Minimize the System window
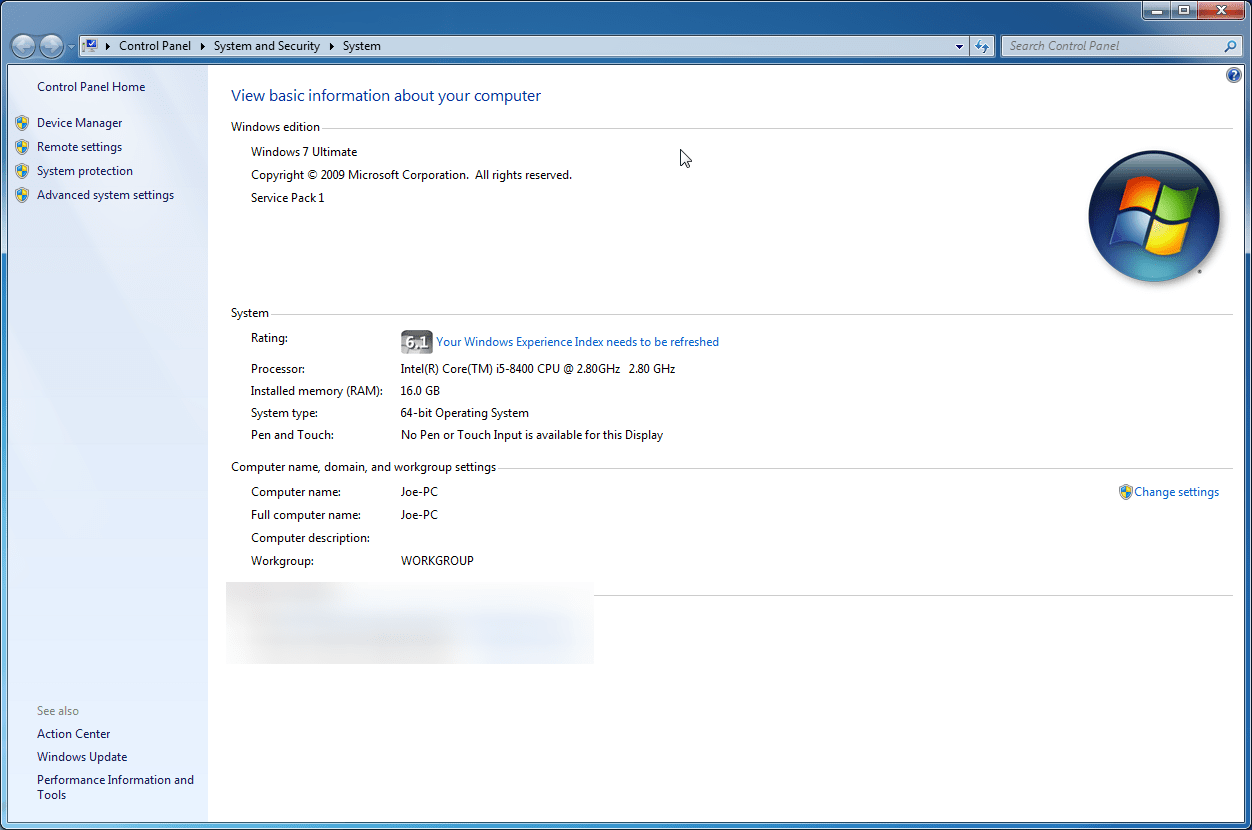The height and width of the screenshot is (830, 1252). coord(1156,10)
